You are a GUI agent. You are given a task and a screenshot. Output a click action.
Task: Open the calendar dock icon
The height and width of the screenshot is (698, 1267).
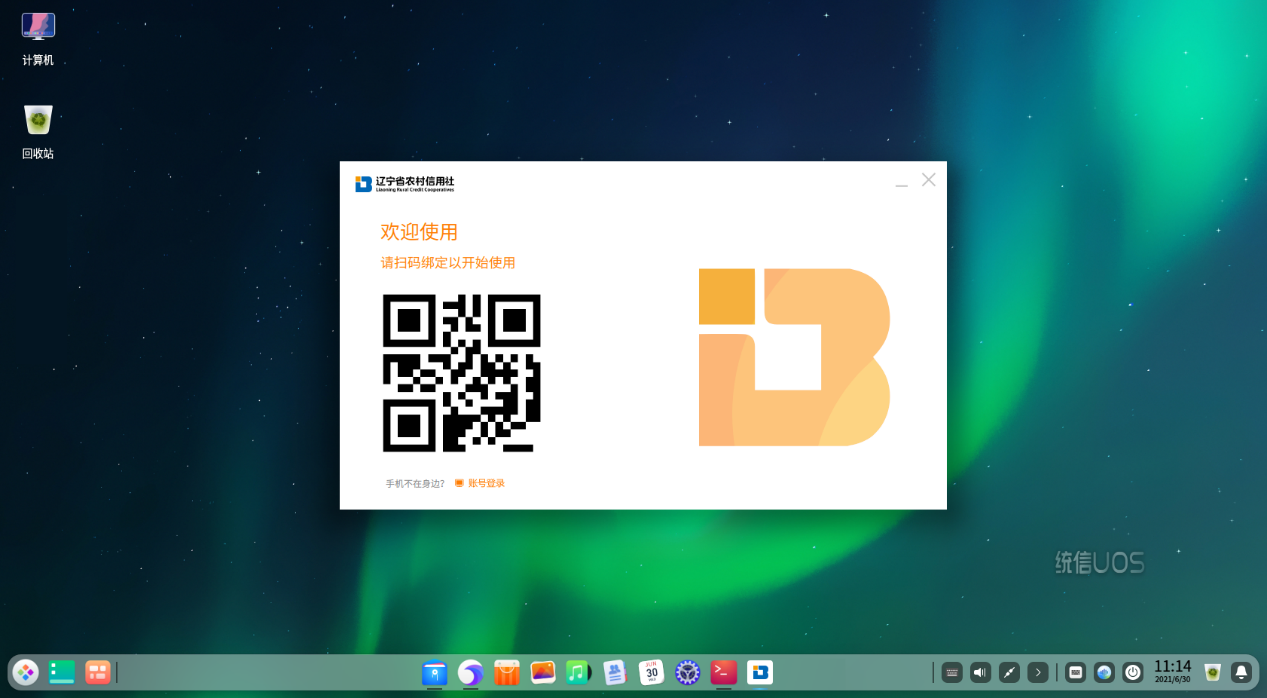652,672
